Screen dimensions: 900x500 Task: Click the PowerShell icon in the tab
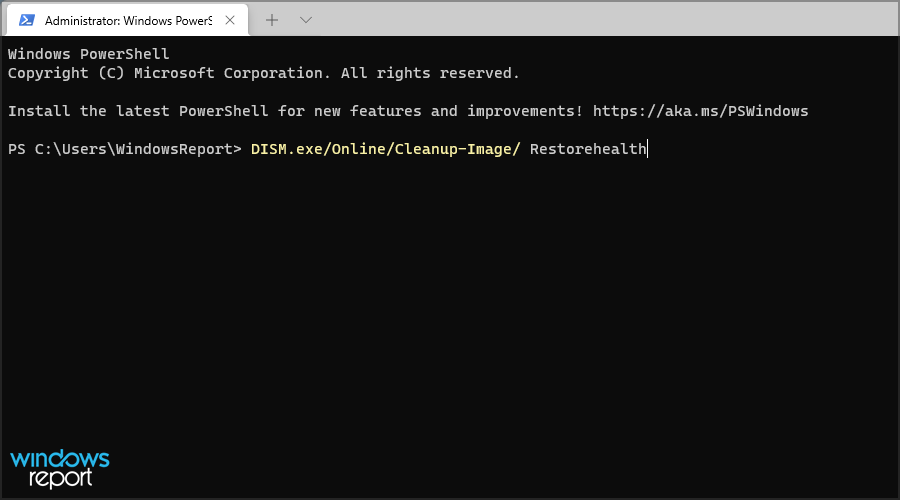click(x=28, y=20)
